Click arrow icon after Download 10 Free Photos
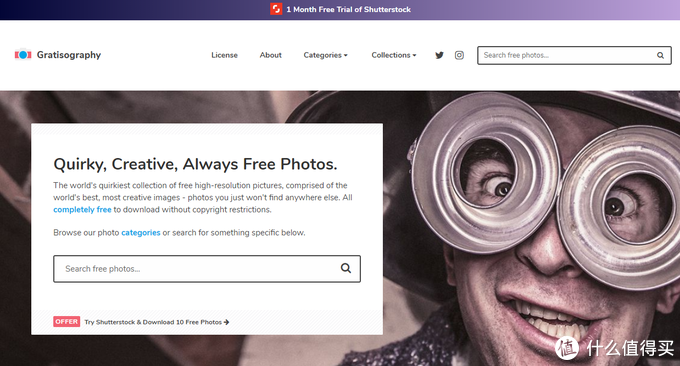The width and height of the screenshot is (680, 366). point(226,322)
